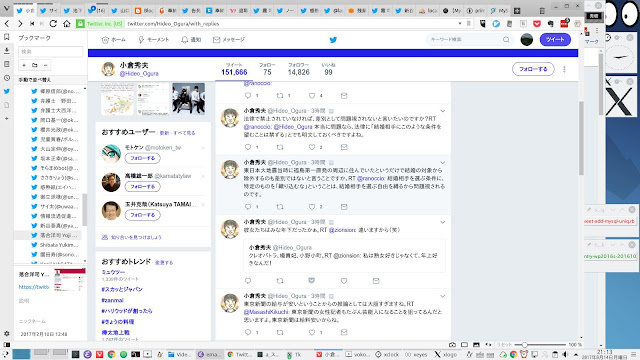Open Notes panel in the Vivaldi sidebar
This screenshot has height=360, width=640.
[7, 64]
